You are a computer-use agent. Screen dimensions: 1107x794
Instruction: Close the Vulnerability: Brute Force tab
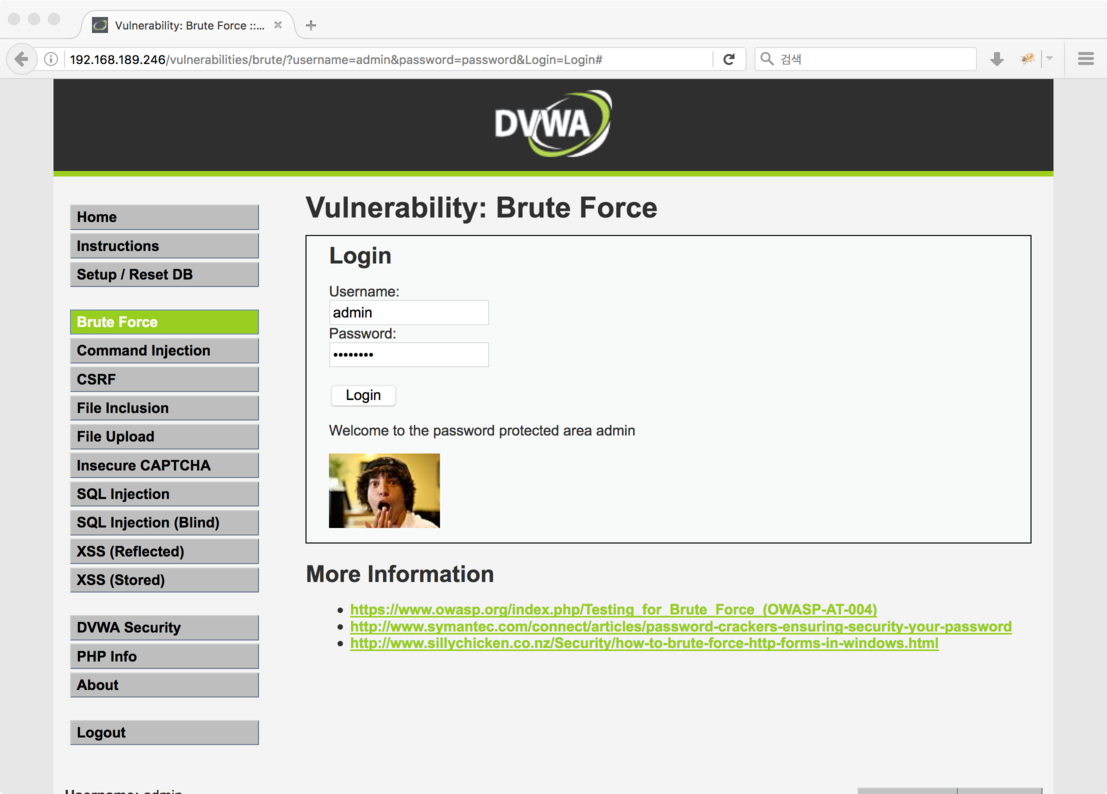278,25
